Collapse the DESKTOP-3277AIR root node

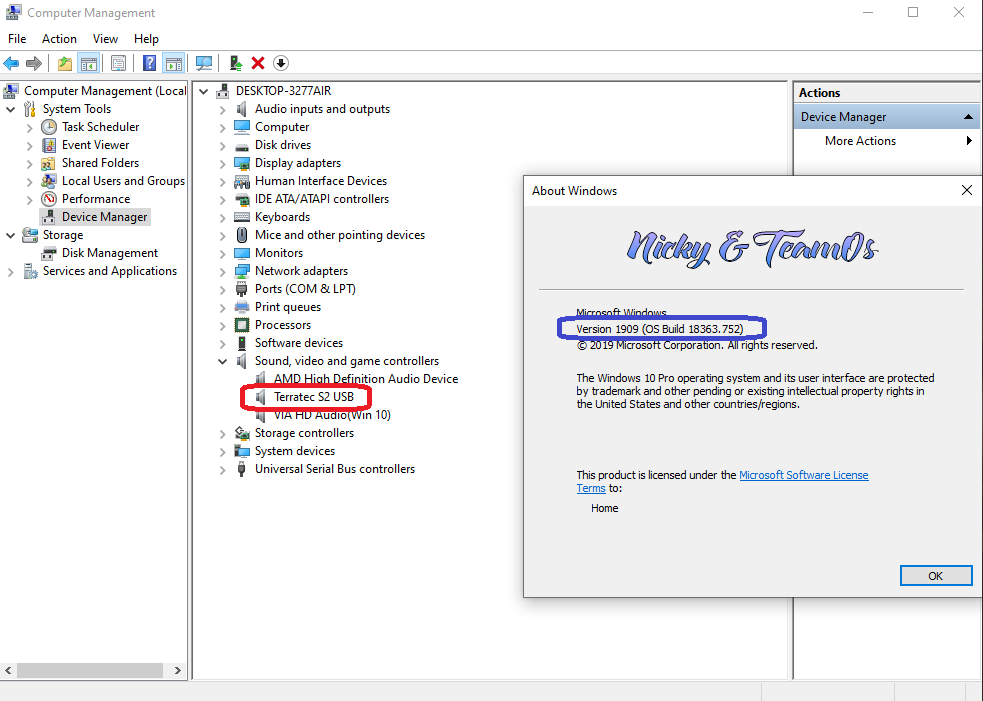coord(204,92)
